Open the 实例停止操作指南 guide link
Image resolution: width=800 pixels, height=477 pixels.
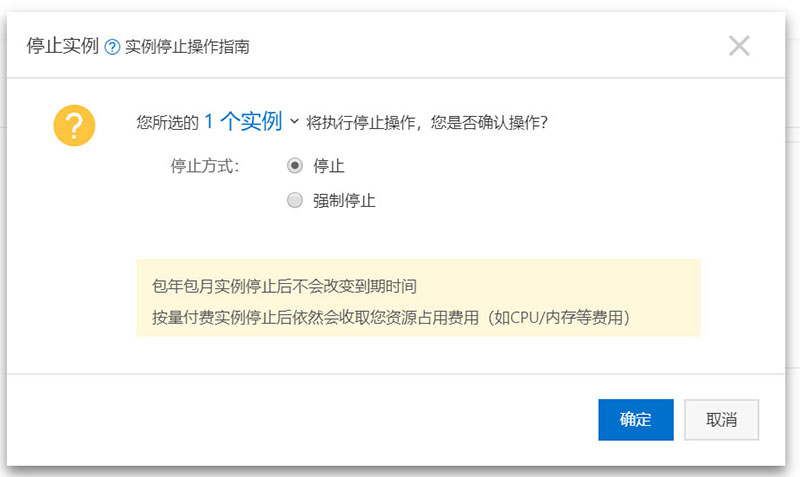(x=187, y=47)
